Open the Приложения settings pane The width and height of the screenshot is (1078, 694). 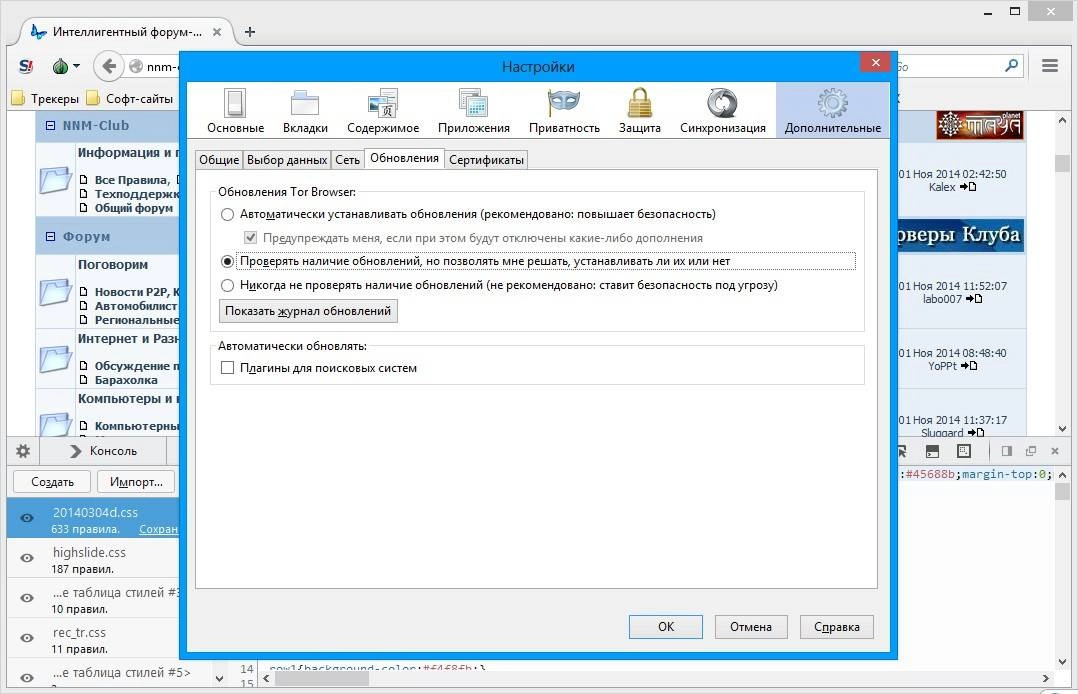click(474, 111)
